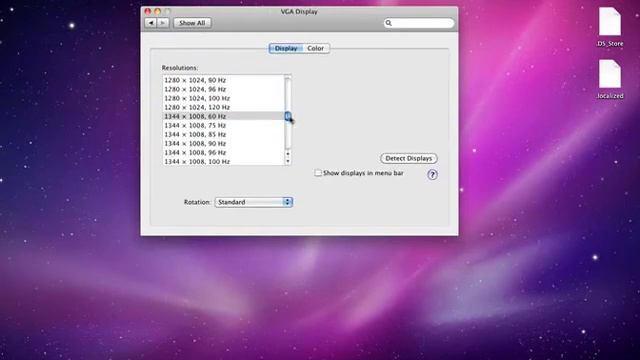
Task: Select 1344 × 1008, 90 Hz resolution
Action: 224,144
